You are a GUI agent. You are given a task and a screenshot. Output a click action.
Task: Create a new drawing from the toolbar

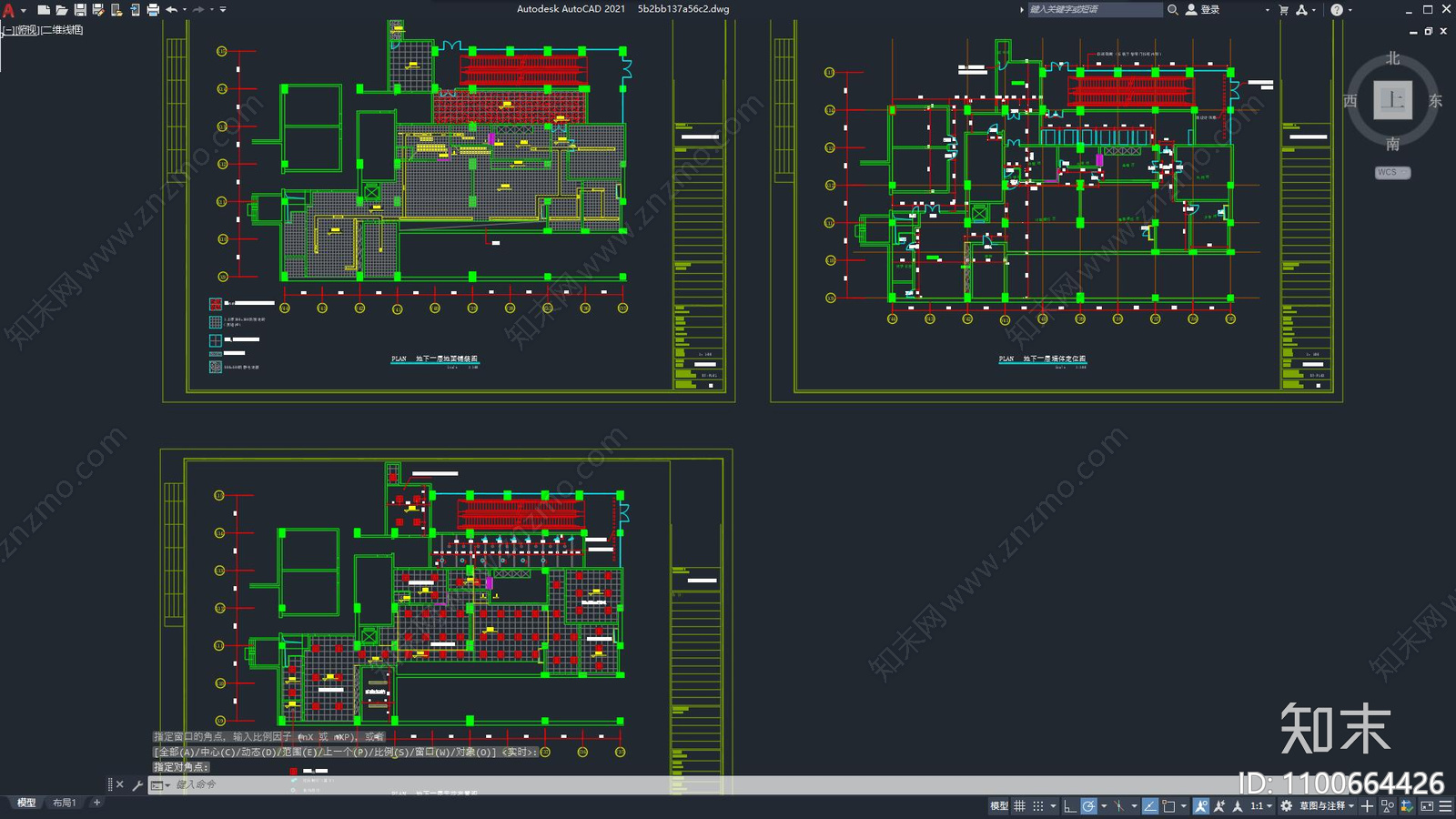pos(43,10)
